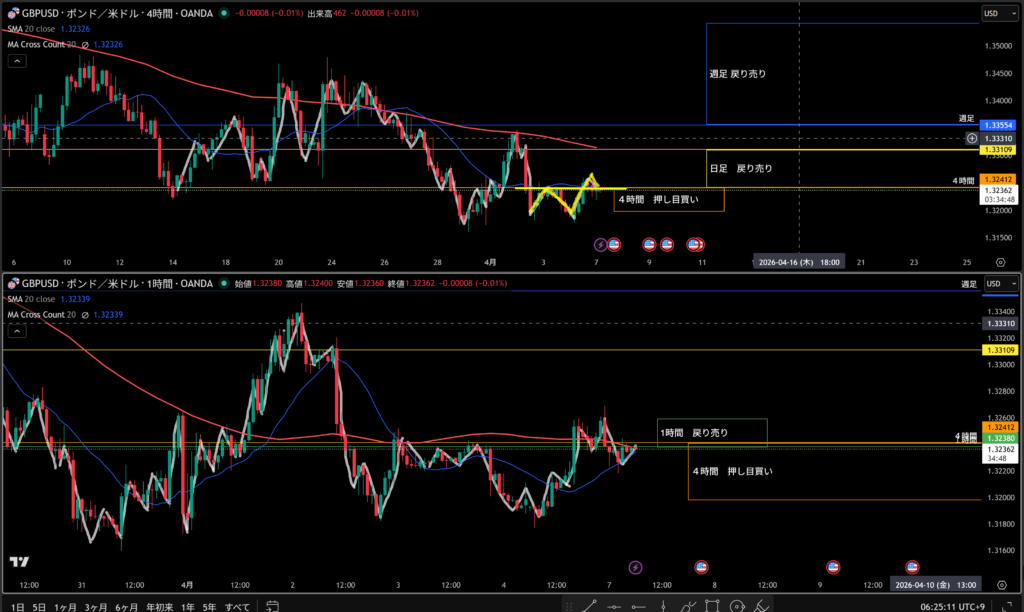Click the plus icon at price 1.33310
Viewport: 1024px width, 612px height.
[971, 137]
